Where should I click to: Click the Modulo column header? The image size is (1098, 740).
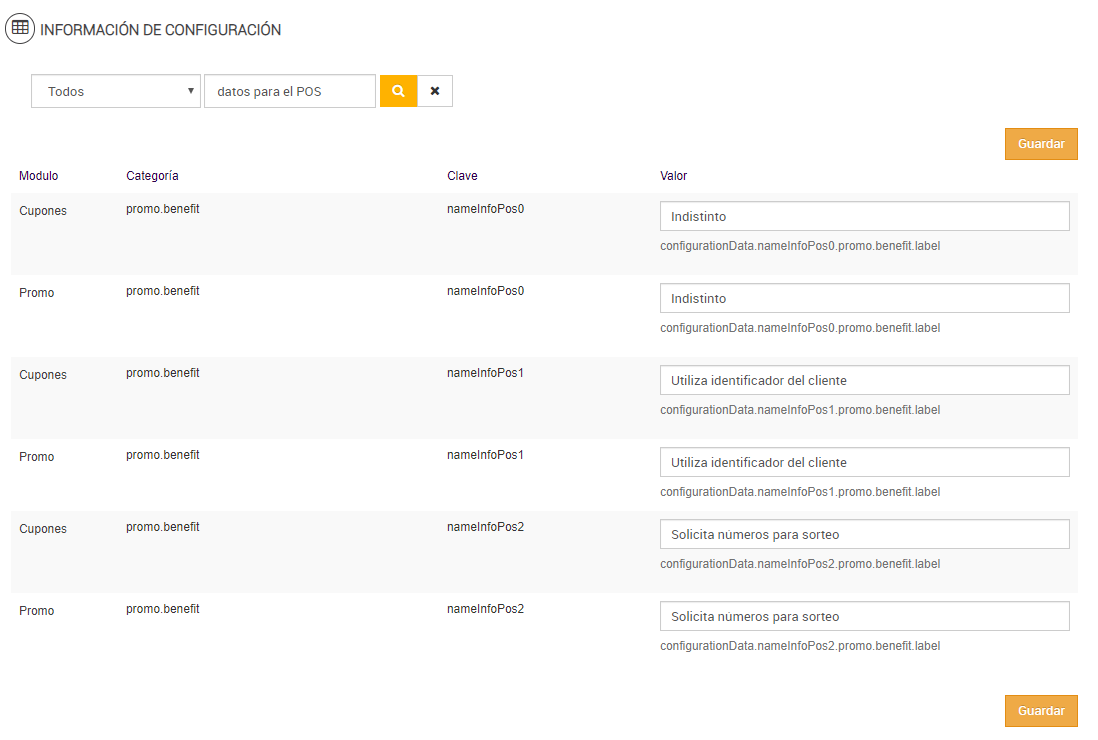pos(39,176)
